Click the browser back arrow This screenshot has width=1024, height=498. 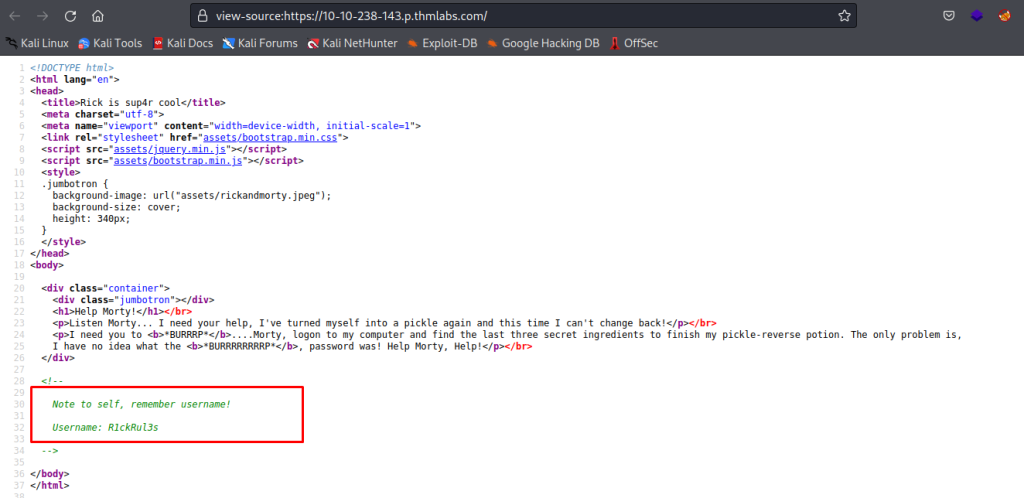pyautogui.click(x=14, y=16)
